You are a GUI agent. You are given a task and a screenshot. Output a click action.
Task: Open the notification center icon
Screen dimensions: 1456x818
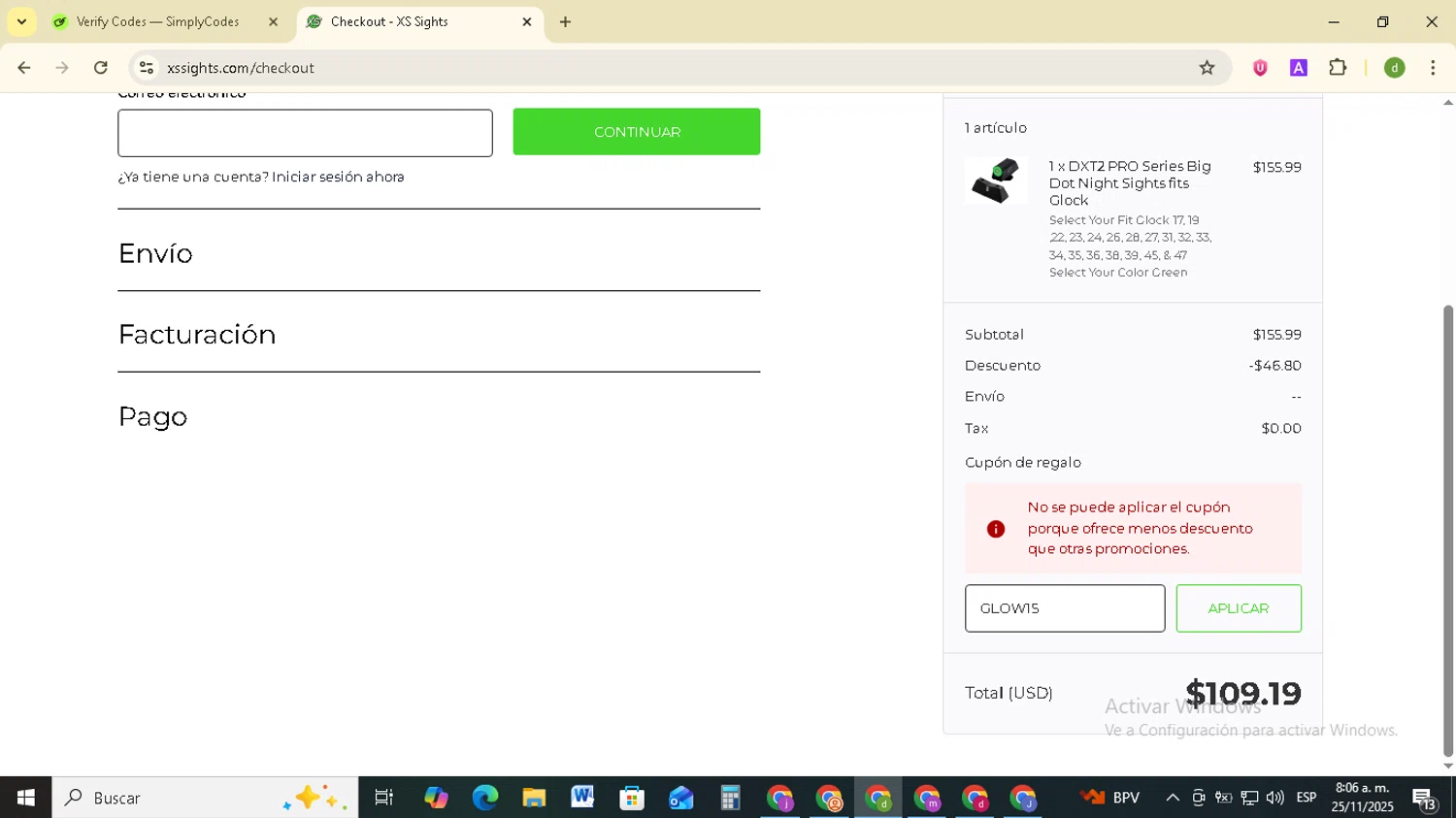tap(1425, 799)
